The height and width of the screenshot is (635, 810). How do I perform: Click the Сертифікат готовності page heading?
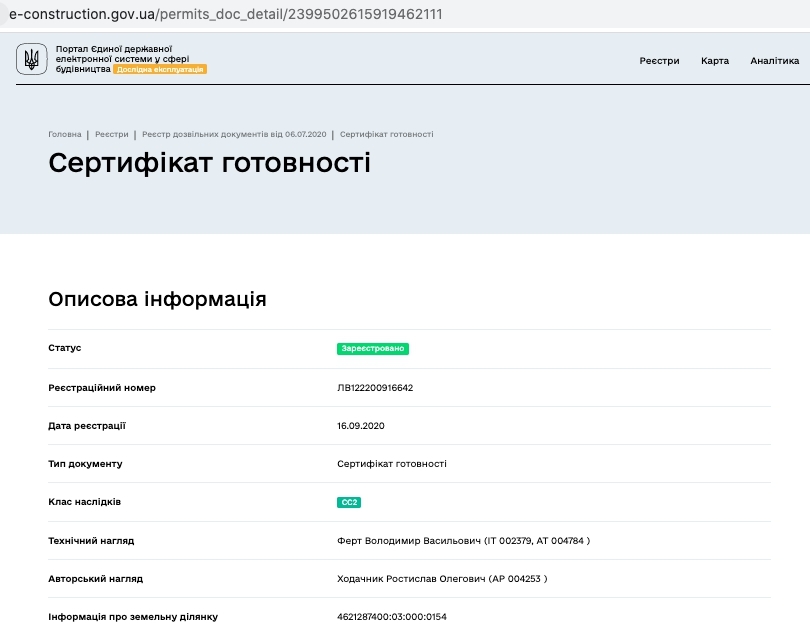pyautogui.click(x=209, y=163)
